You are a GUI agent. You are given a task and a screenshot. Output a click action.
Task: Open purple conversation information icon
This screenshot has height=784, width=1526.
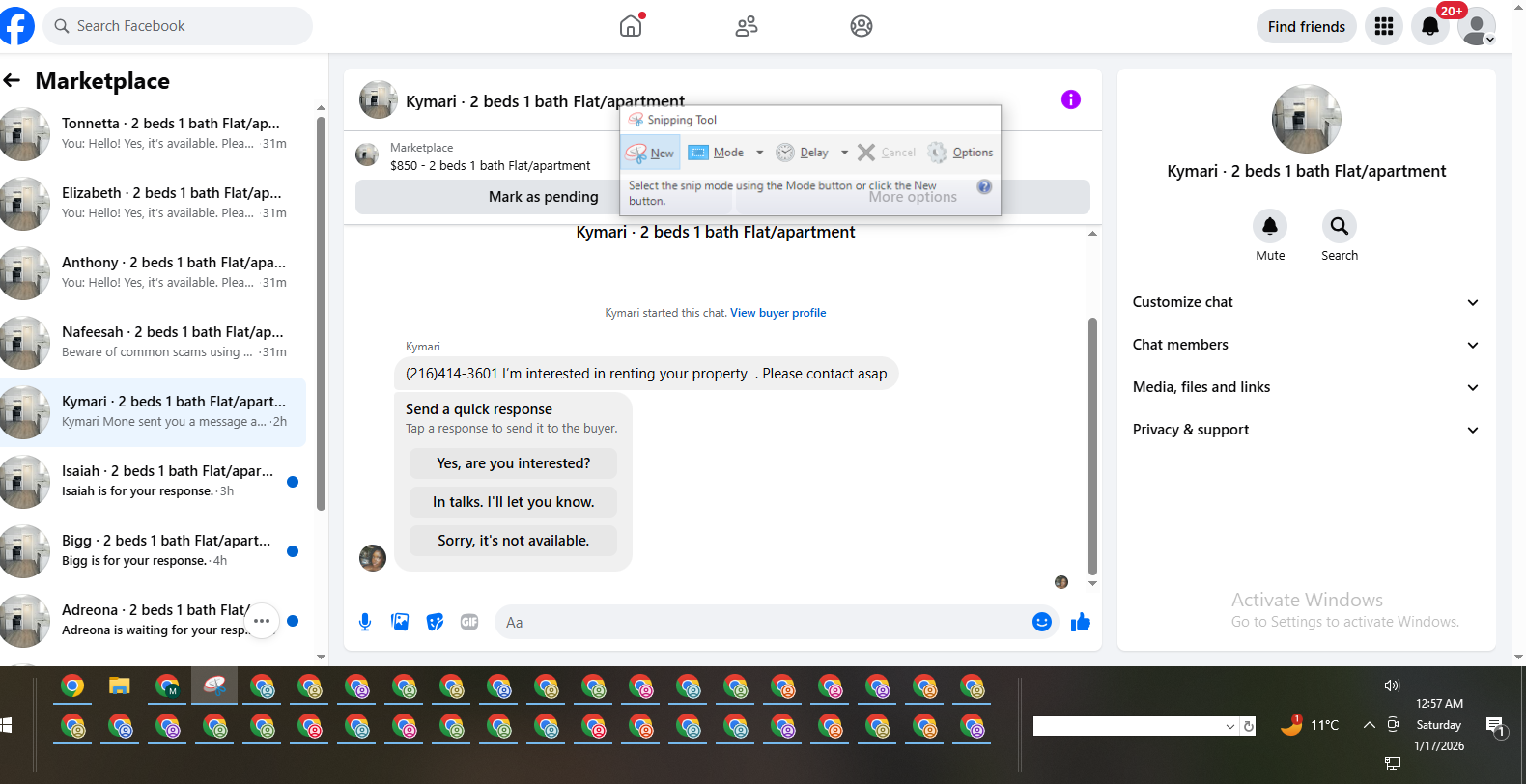[x=1071, y=99]
